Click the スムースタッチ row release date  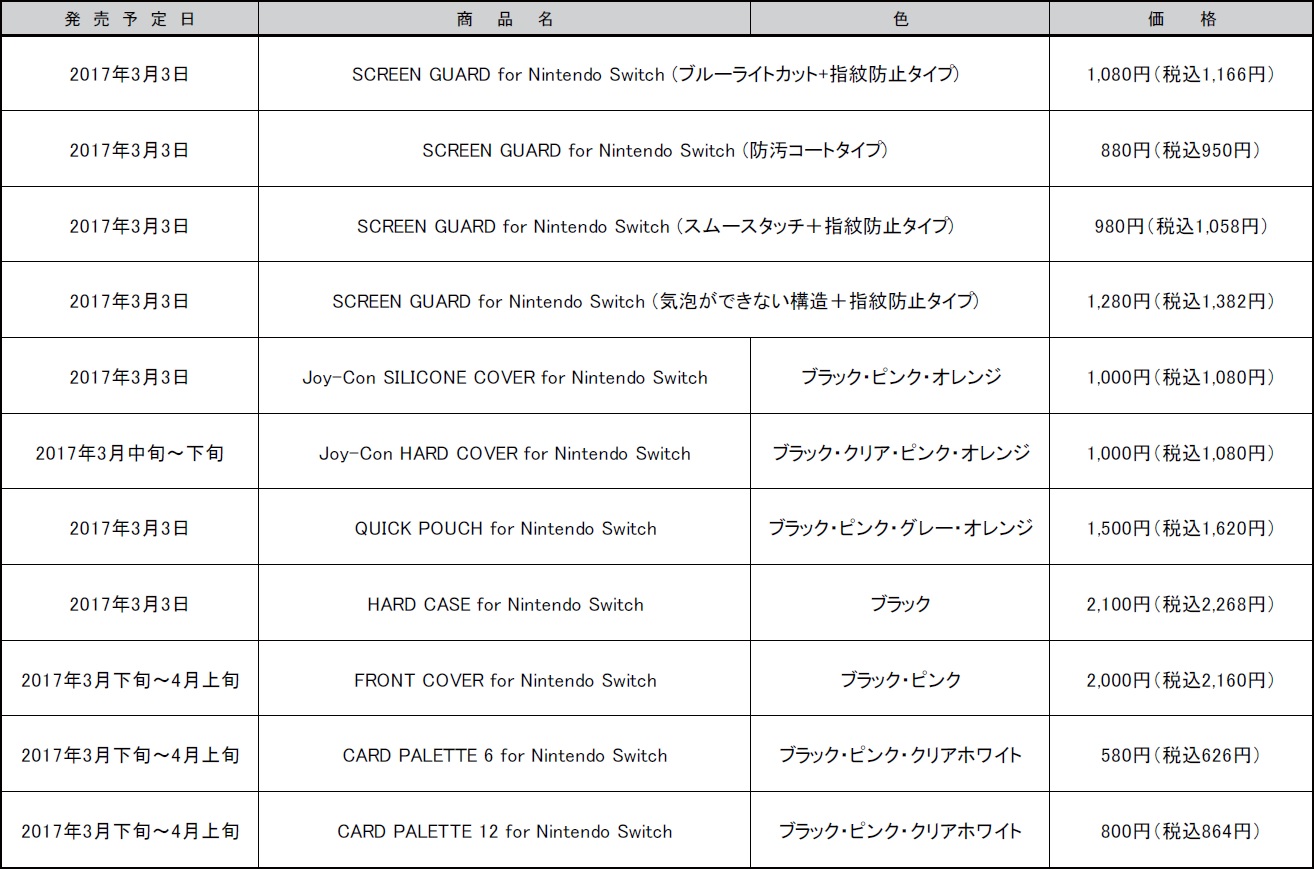click(x=129, y=226)
